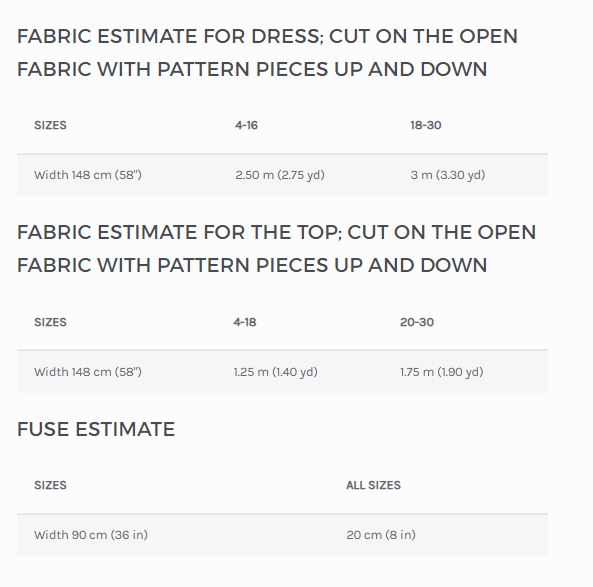This screenshot has height=587, width=593.
Task: Click the 20-30 size column header
Action: 417,322
